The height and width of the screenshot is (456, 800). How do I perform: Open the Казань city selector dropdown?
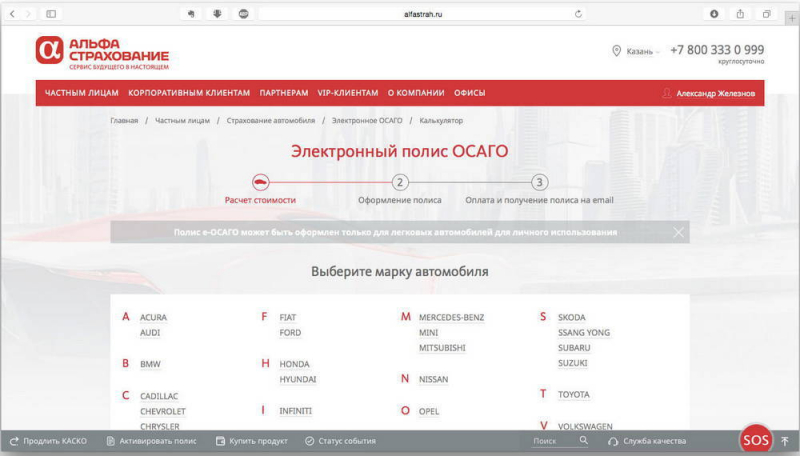636,51
